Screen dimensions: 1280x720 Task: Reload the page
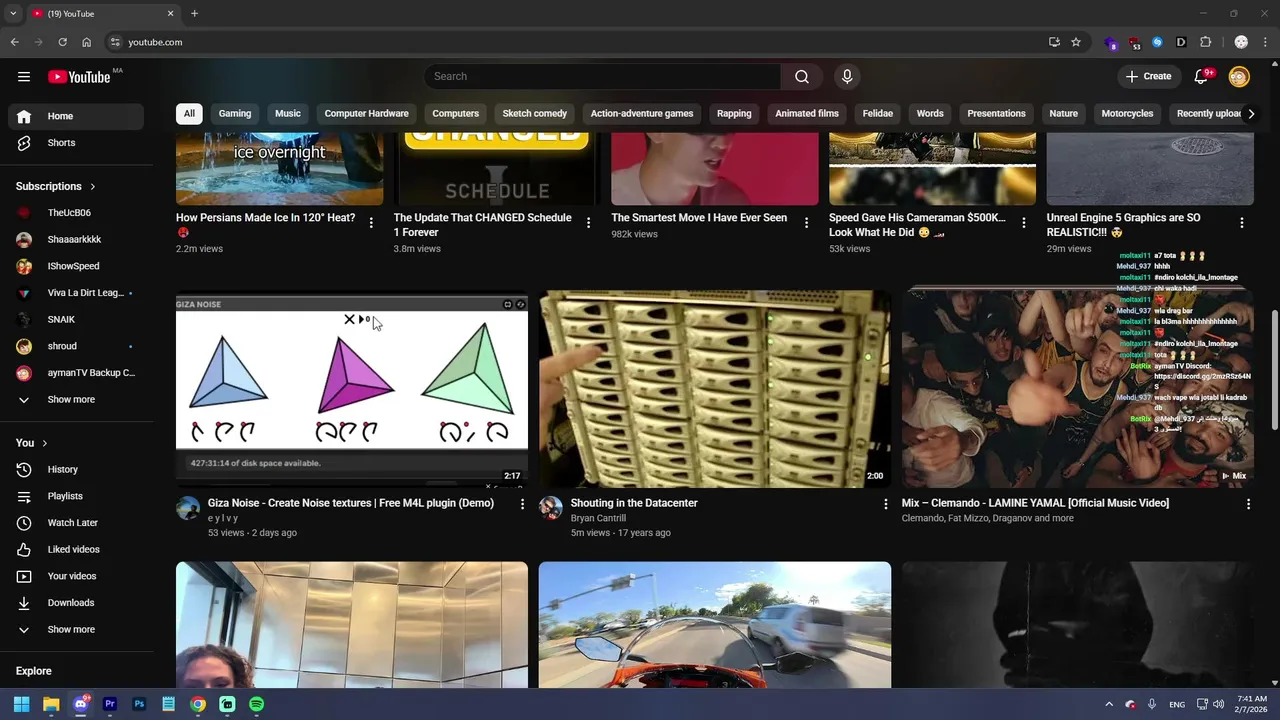pos(62,42)
